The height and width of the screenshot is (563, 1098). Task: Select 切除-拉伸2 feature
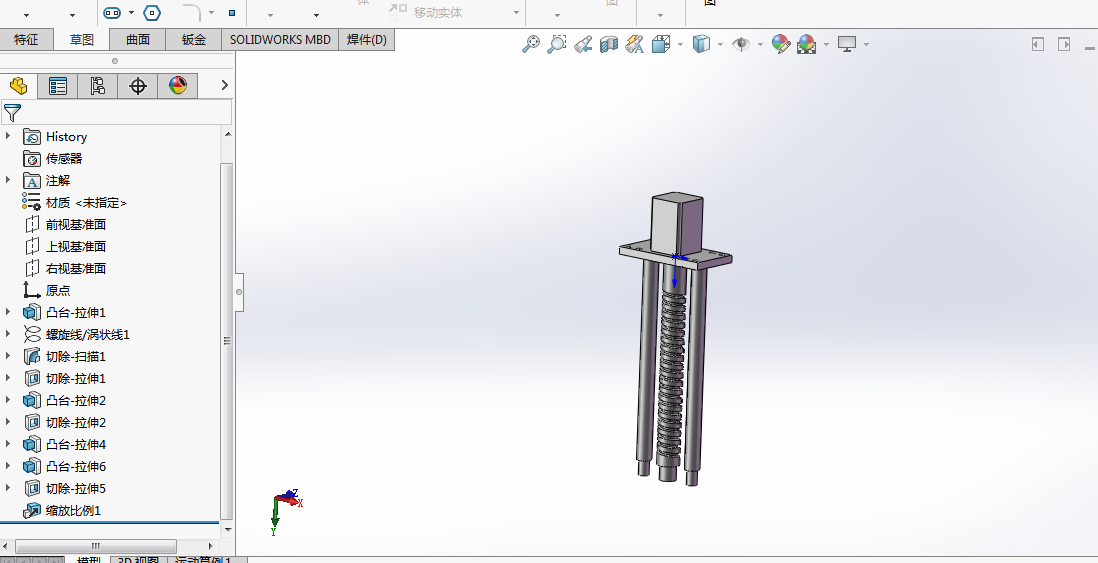(76, 422)
